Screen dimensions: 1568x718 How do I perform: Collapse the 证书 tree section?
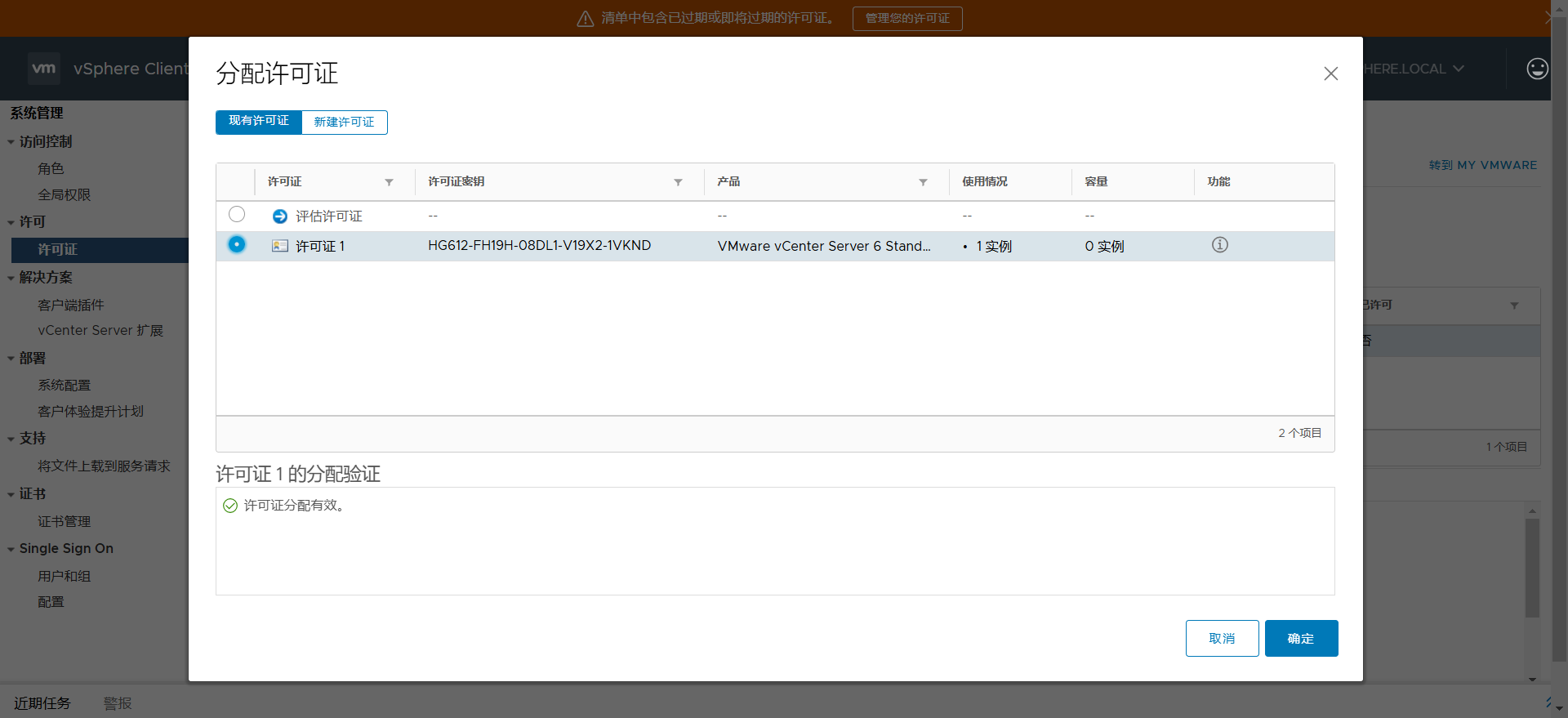click(11, 494)
